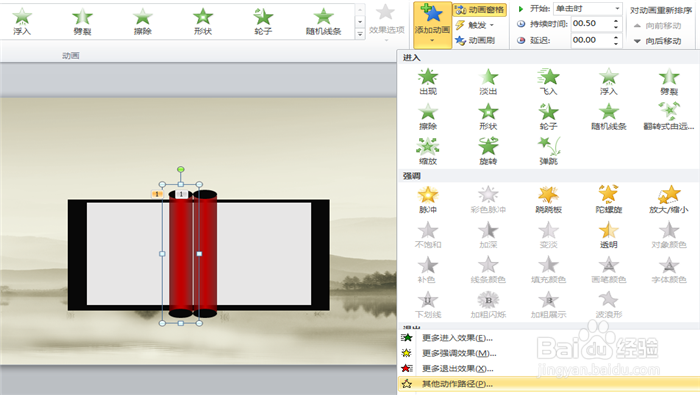Select the 形状 animation in ribbon gallery
Viewport: 700px width, 395px height.
click(203, 22)
